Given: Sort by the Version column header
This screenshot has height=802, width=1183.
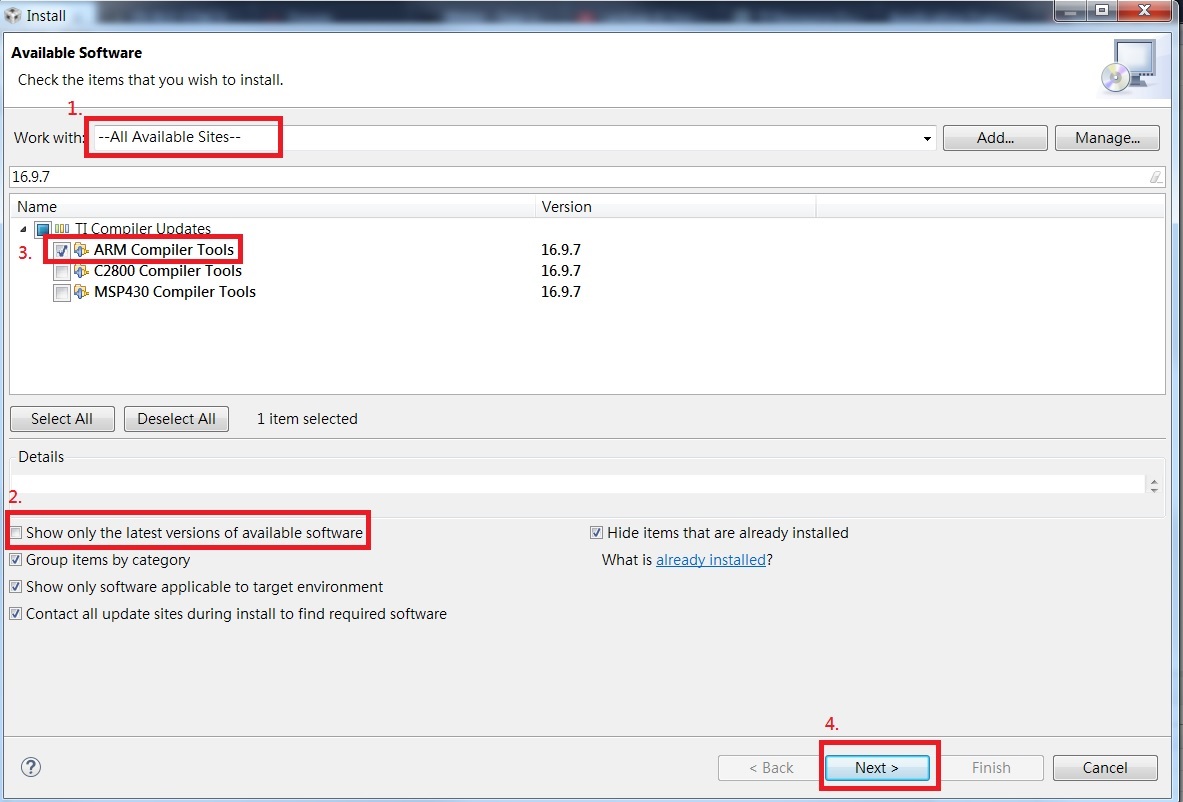Looking at the screenshot, I should [x=675, y=207].
